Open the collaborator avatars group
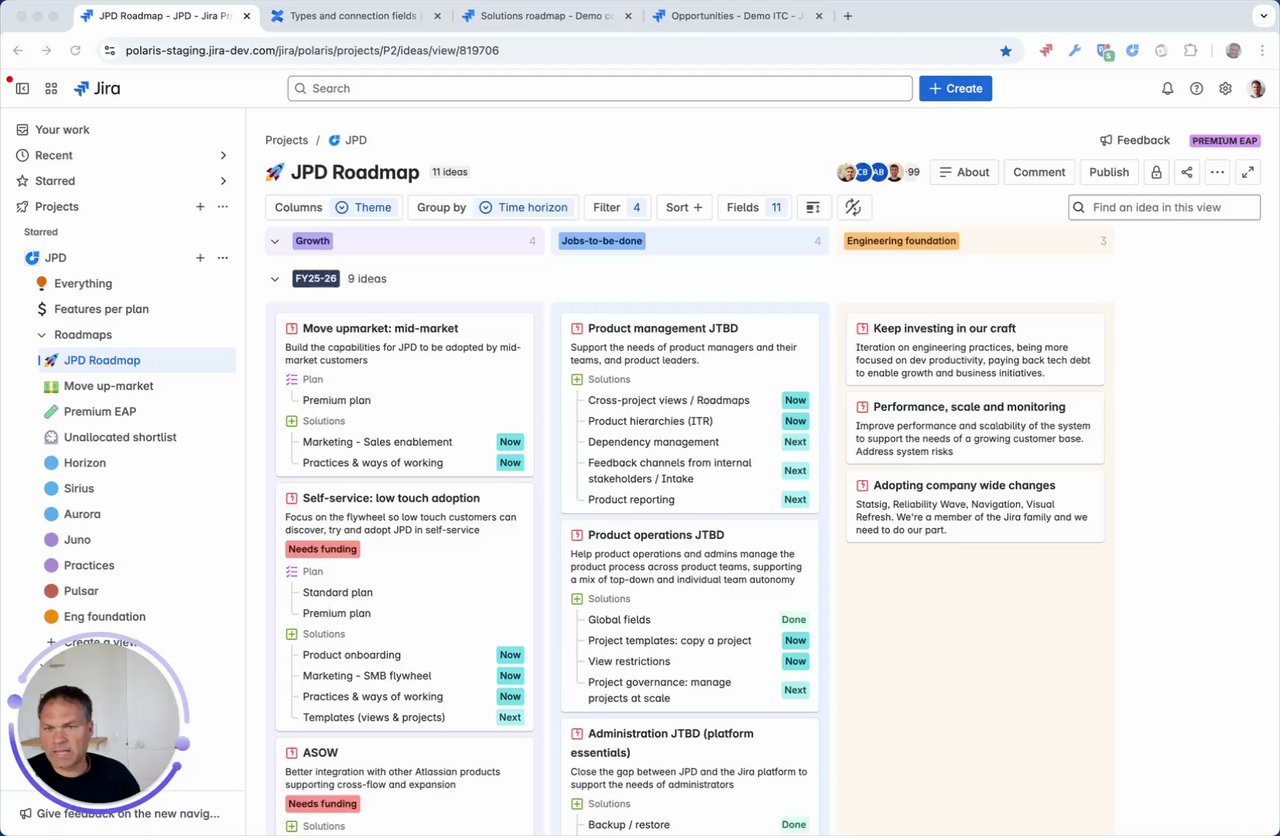Image resolution: width=1280 pixels, height=836 pixels. (878, 172)
